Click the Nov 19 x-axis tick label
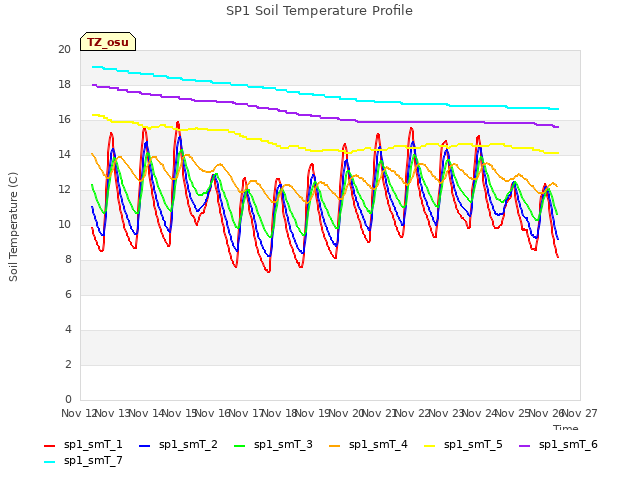Image resolution: width=640 pixels, height=480 pixels. point(313,413)
